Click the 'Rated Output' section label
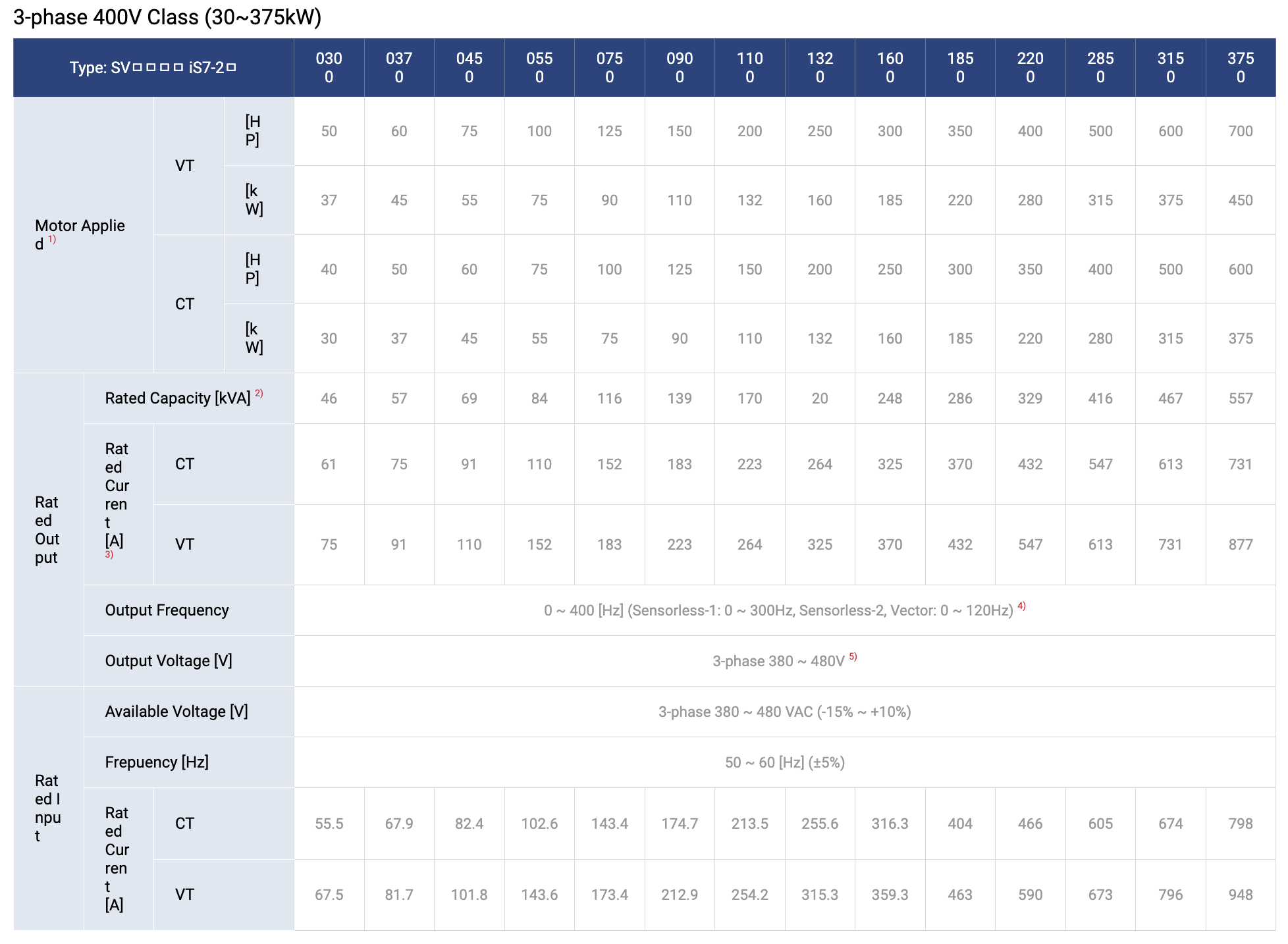The image size is (1288, 944). click(x=47, y=530)
